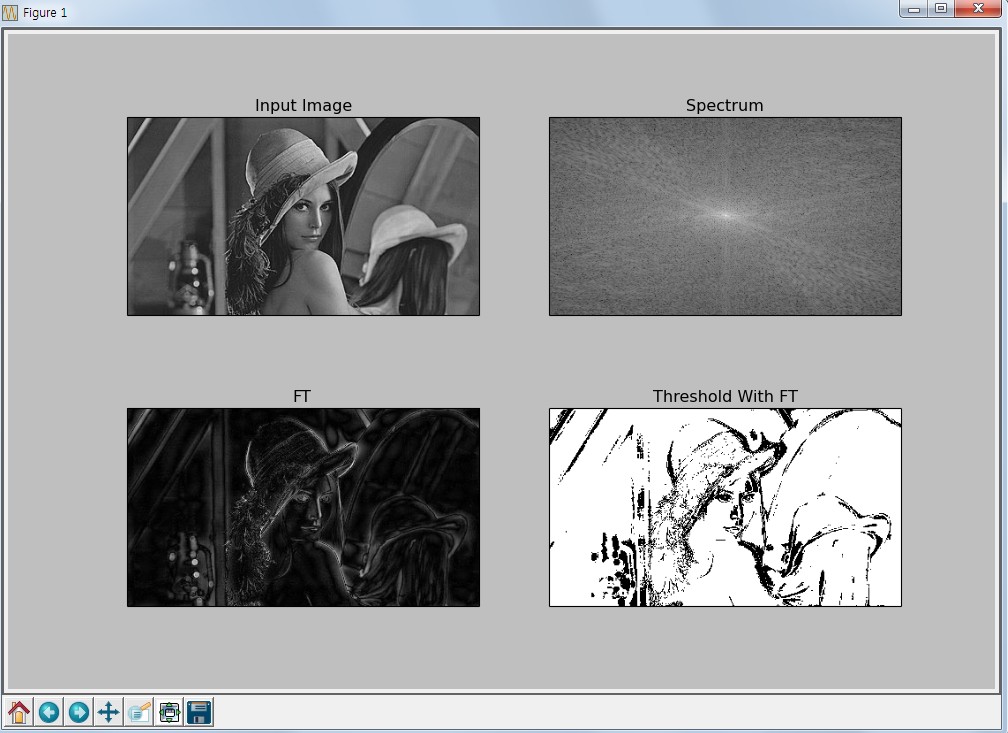Screen dimensions: 1008x733
Task: Minimize the Figure 1 window
Action: pyautogui.click(x=914, y=9)
